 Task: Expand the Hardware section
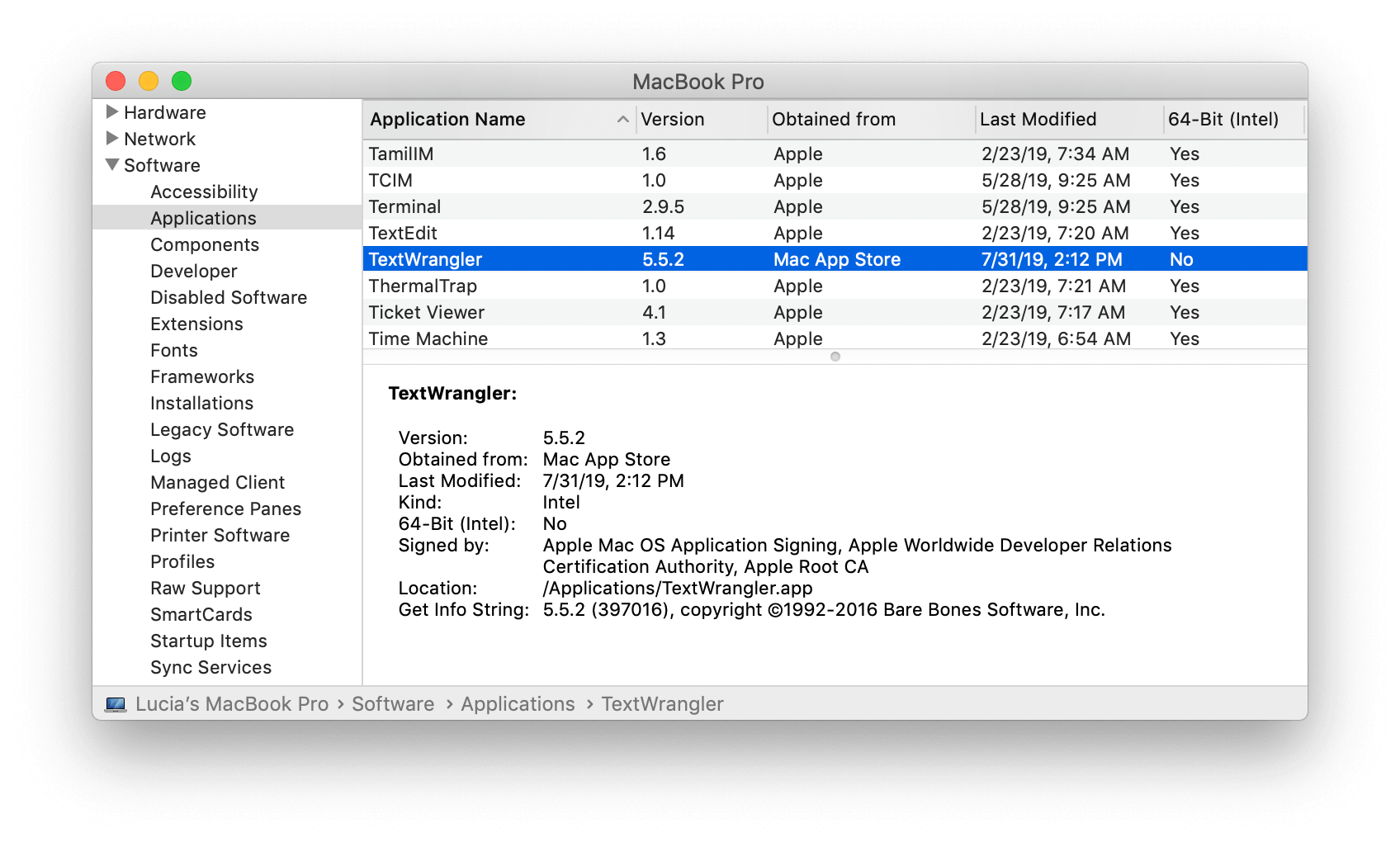[112, 112]
